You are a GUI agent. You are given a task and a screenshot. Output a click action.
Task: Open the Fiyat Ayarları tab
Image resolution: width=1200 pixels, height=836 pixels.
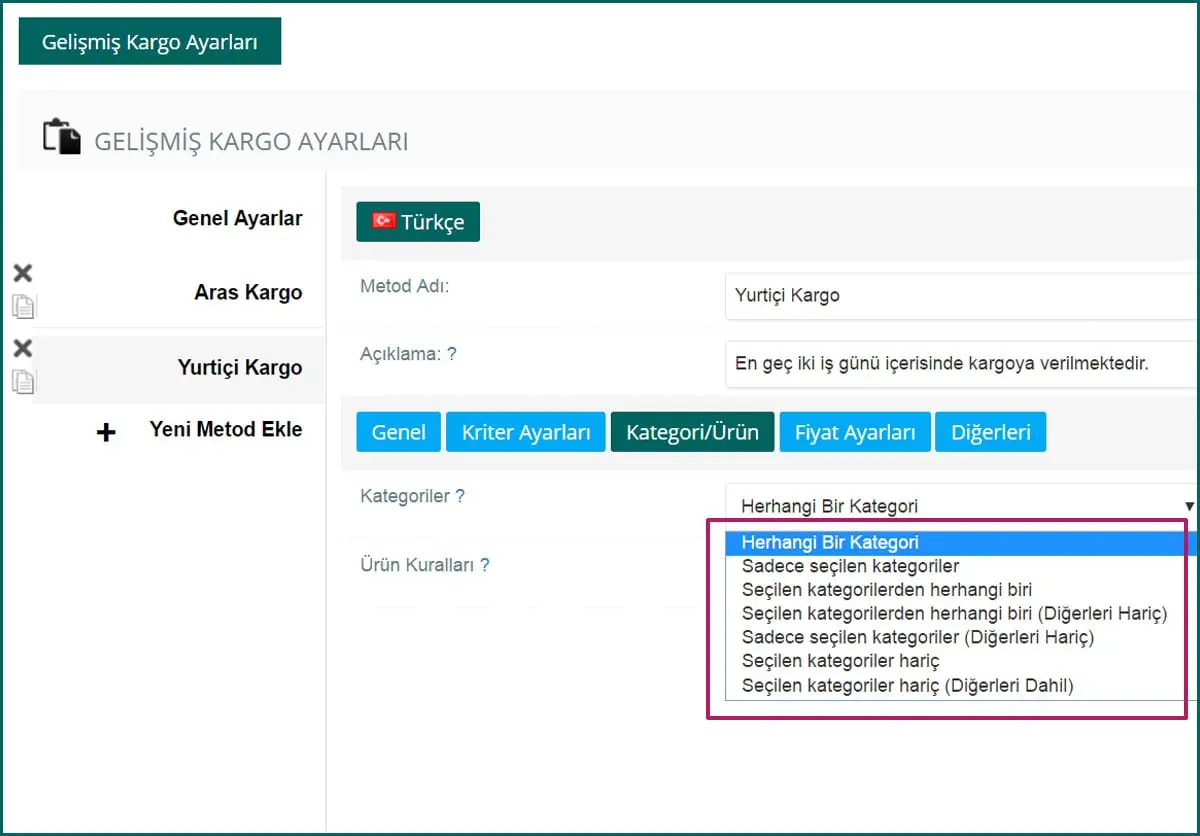855,433
